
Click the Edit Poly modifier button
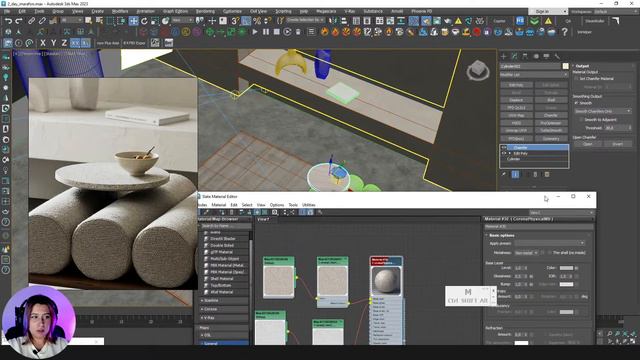click(x=516, y=85)
